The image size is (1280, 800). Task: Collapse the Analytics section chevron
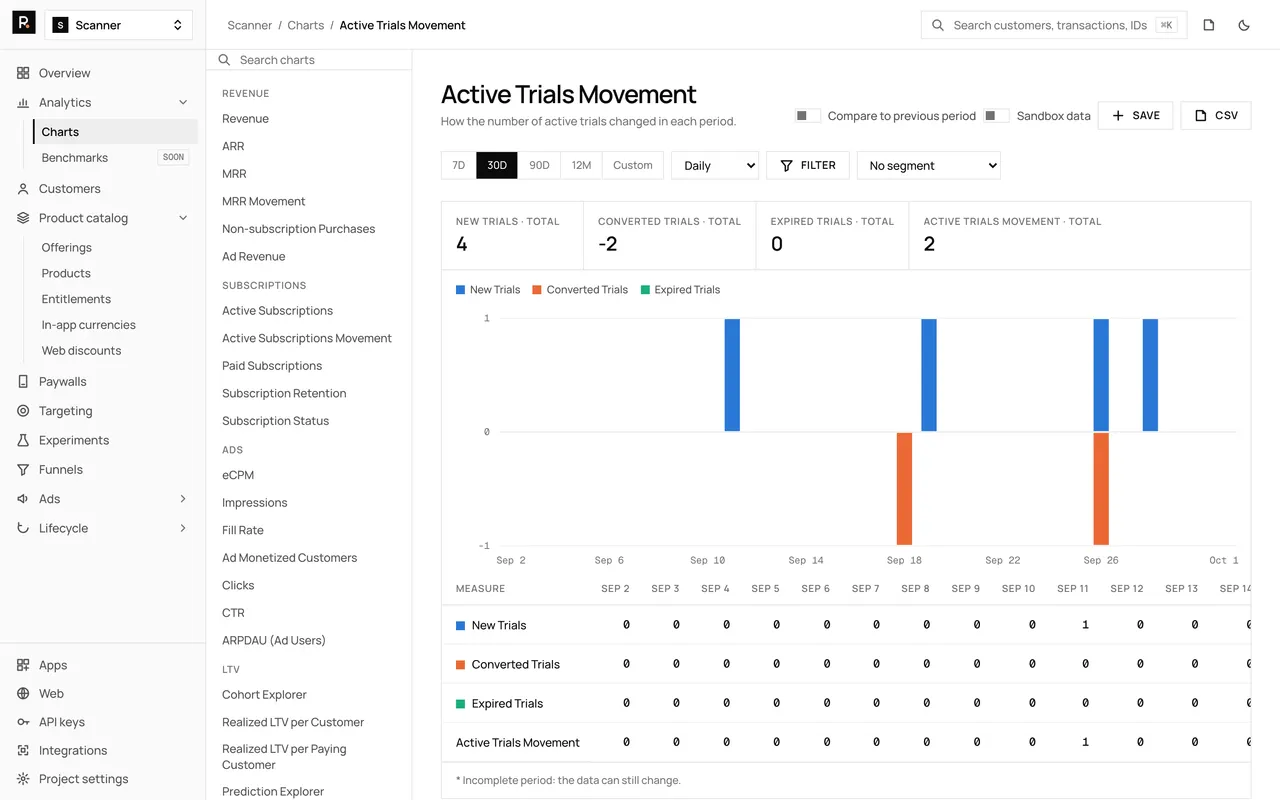[183, 102]
